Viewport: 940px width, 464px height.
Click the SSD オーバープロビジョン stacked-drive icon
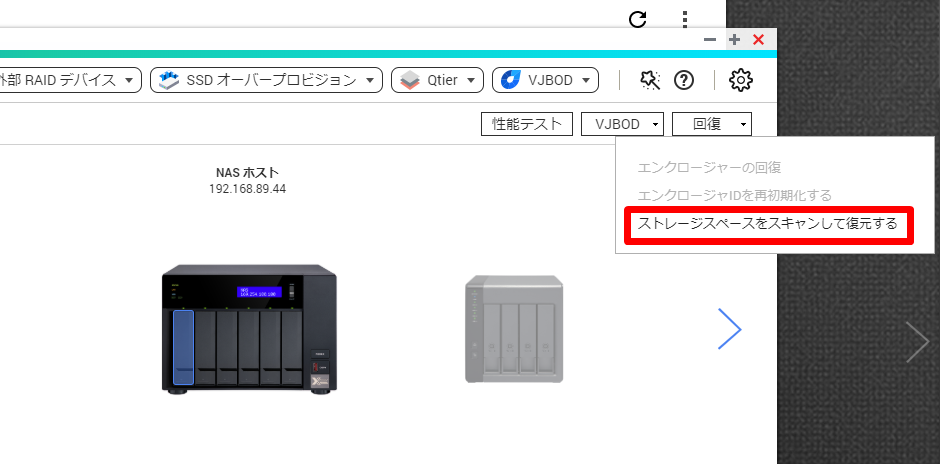tap(169, 80)
